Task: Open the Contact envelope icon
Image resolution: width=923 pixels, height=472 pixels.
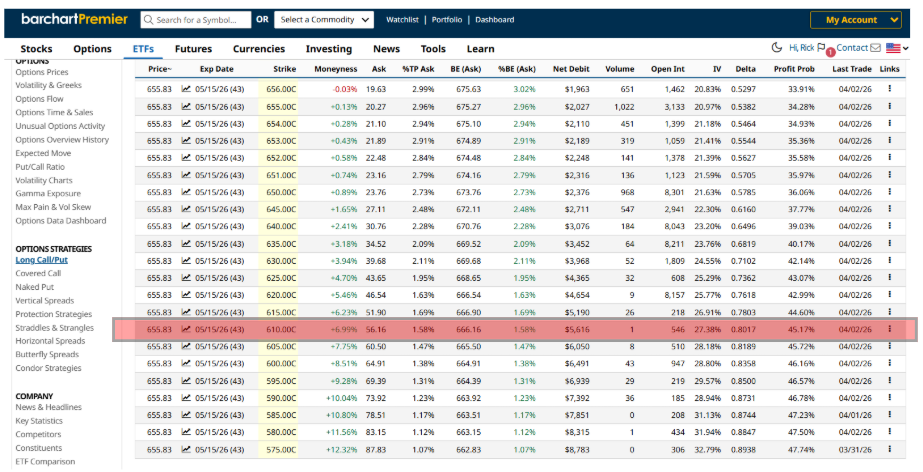Action: tap(875, 48)
